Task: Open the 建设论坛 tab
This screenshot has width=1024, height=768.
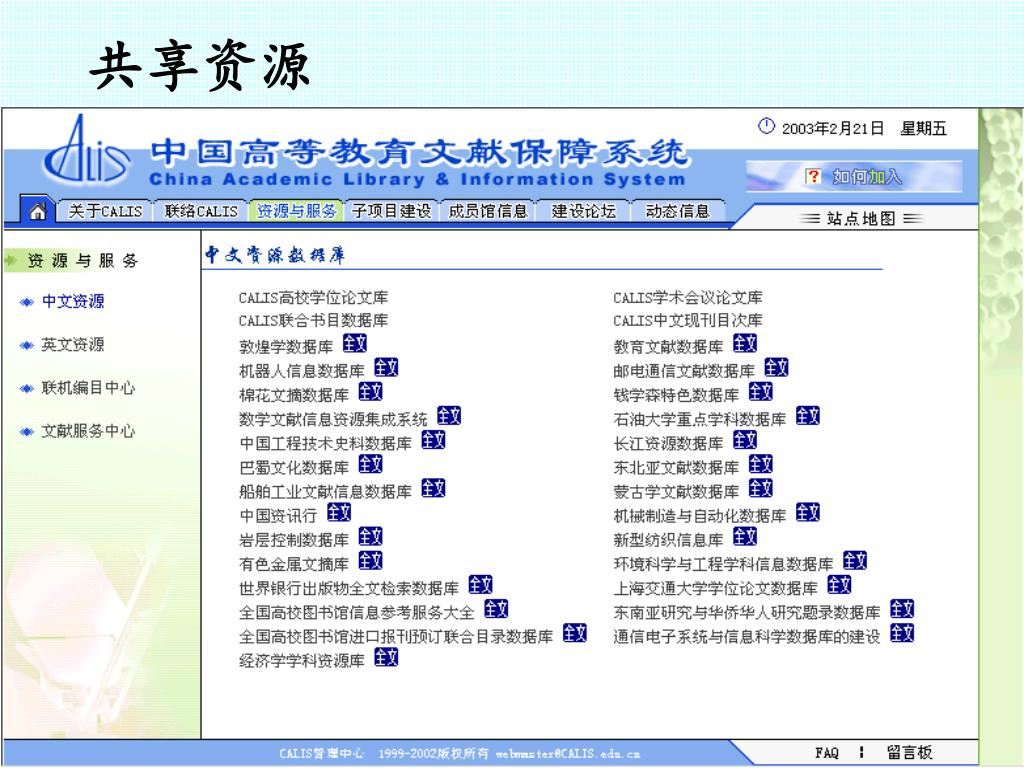Action: pyautogui.click(x=583, y=211)
